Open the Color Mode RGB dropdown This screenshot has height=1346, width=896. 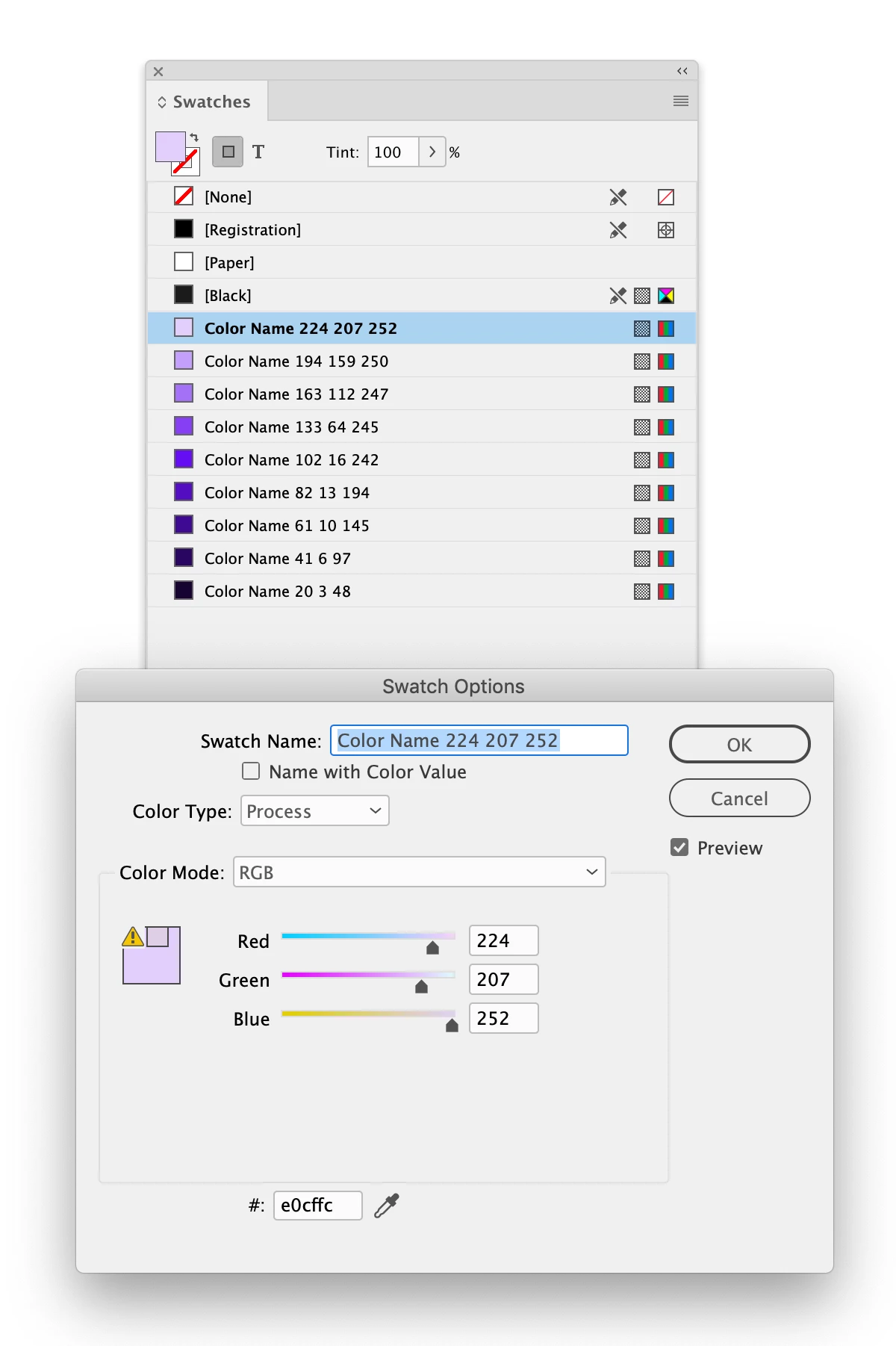pyautogui.click(x=420, y=872)
